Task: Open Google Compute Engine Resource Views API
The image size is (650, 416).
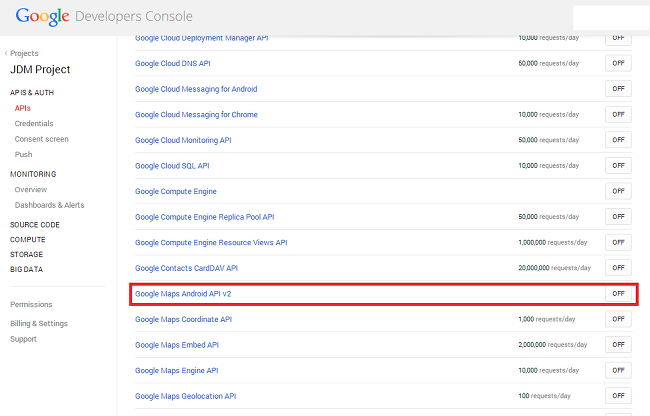Action: (x=211, y=243)
